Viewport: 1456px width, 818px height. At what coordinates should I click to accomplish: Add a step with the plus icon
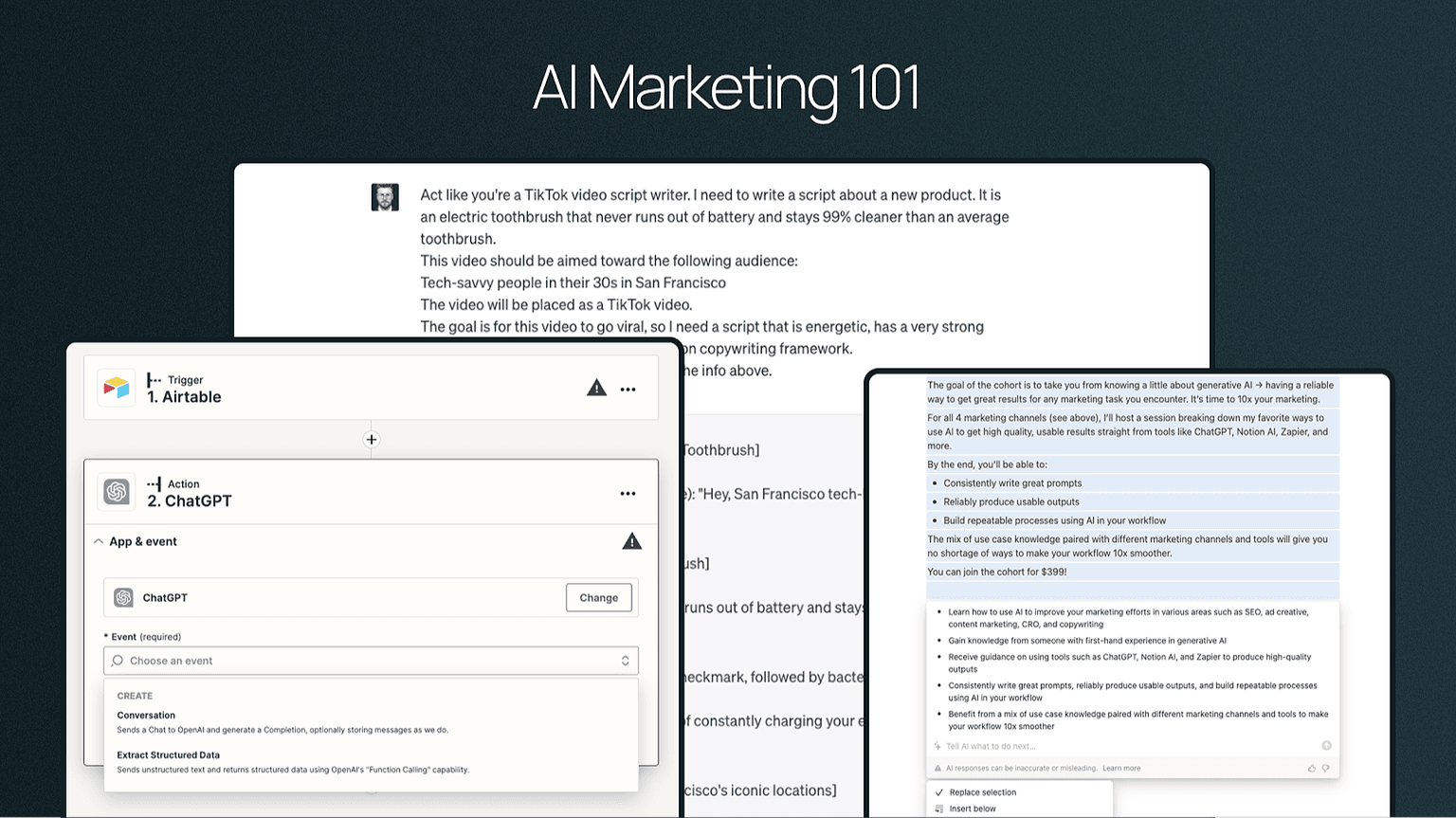point(372,440)
